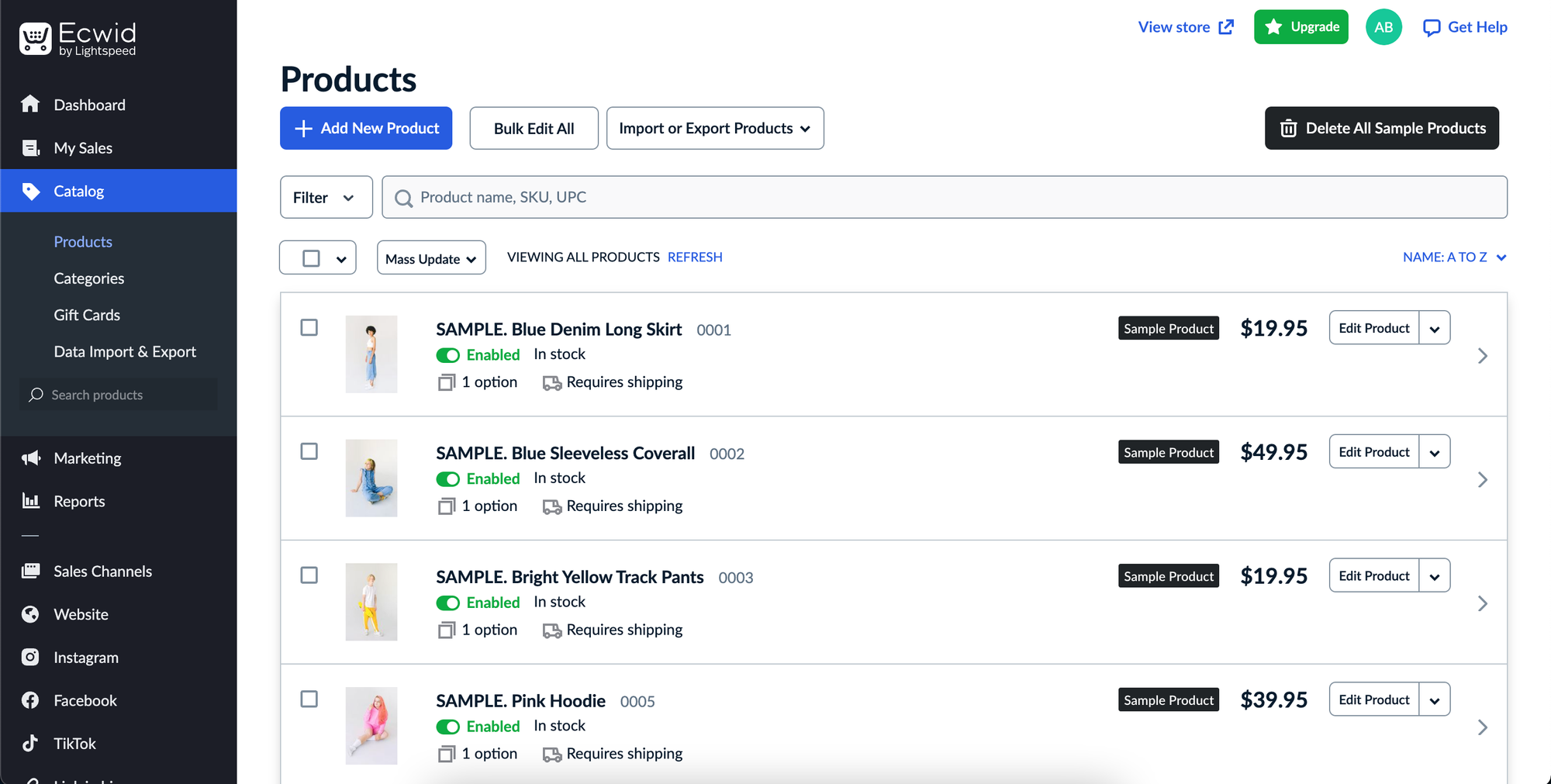The height and width of the screenshot is (784, 1551).
Task: Click the Sales Channels icon
Action: tap(31, 571)
